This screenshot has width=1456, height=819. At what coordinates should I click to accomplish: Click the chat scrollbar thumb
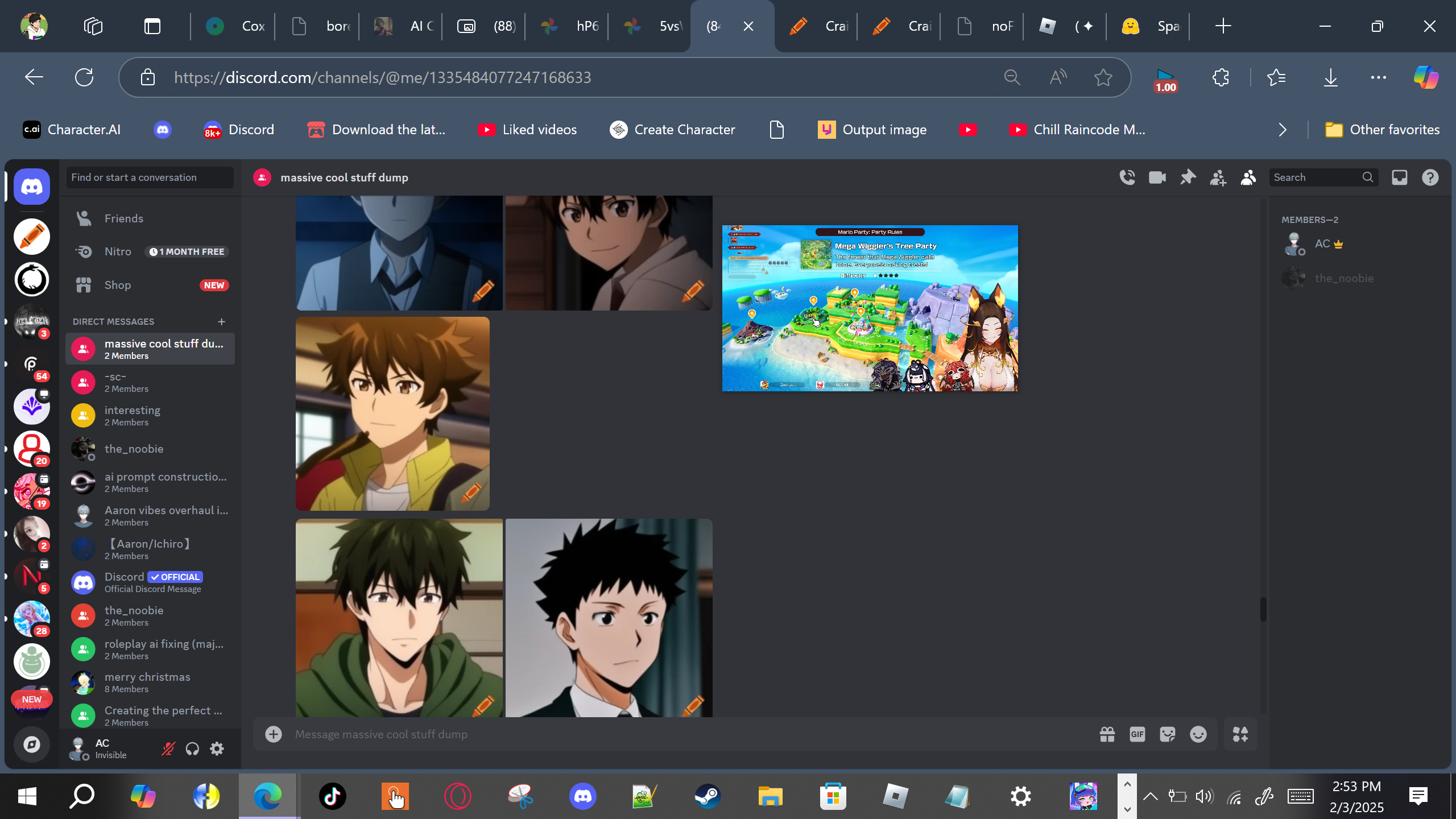click(1263, 610)
